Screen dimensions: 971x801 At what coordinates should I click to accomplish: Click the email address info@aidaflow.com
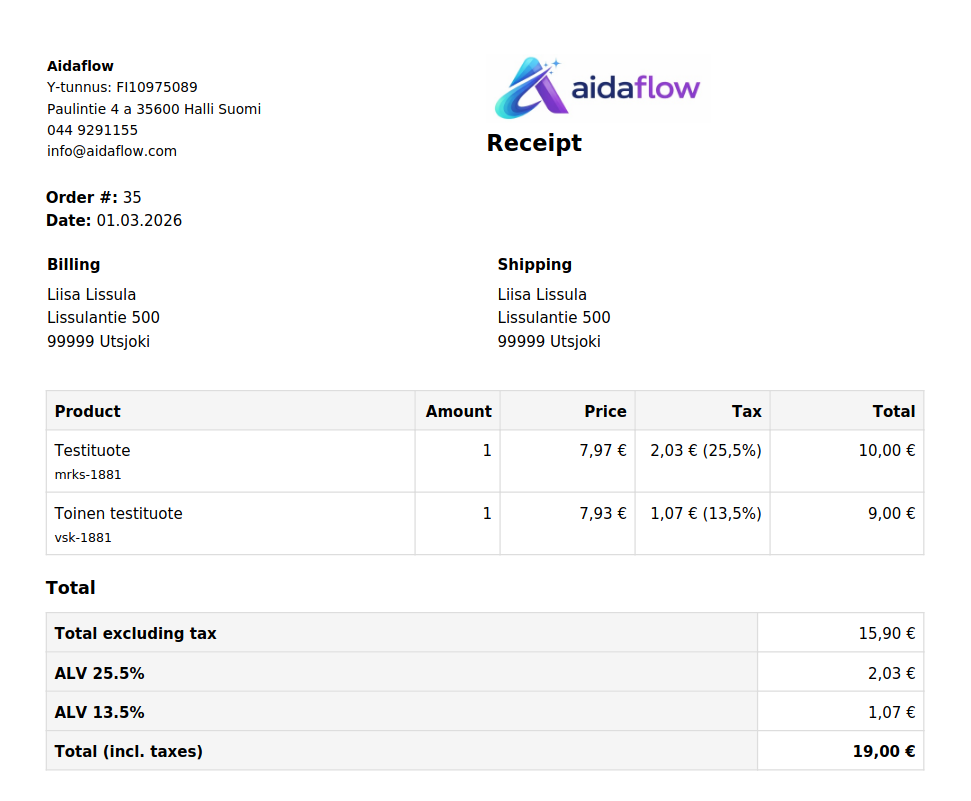click(112, 151)
